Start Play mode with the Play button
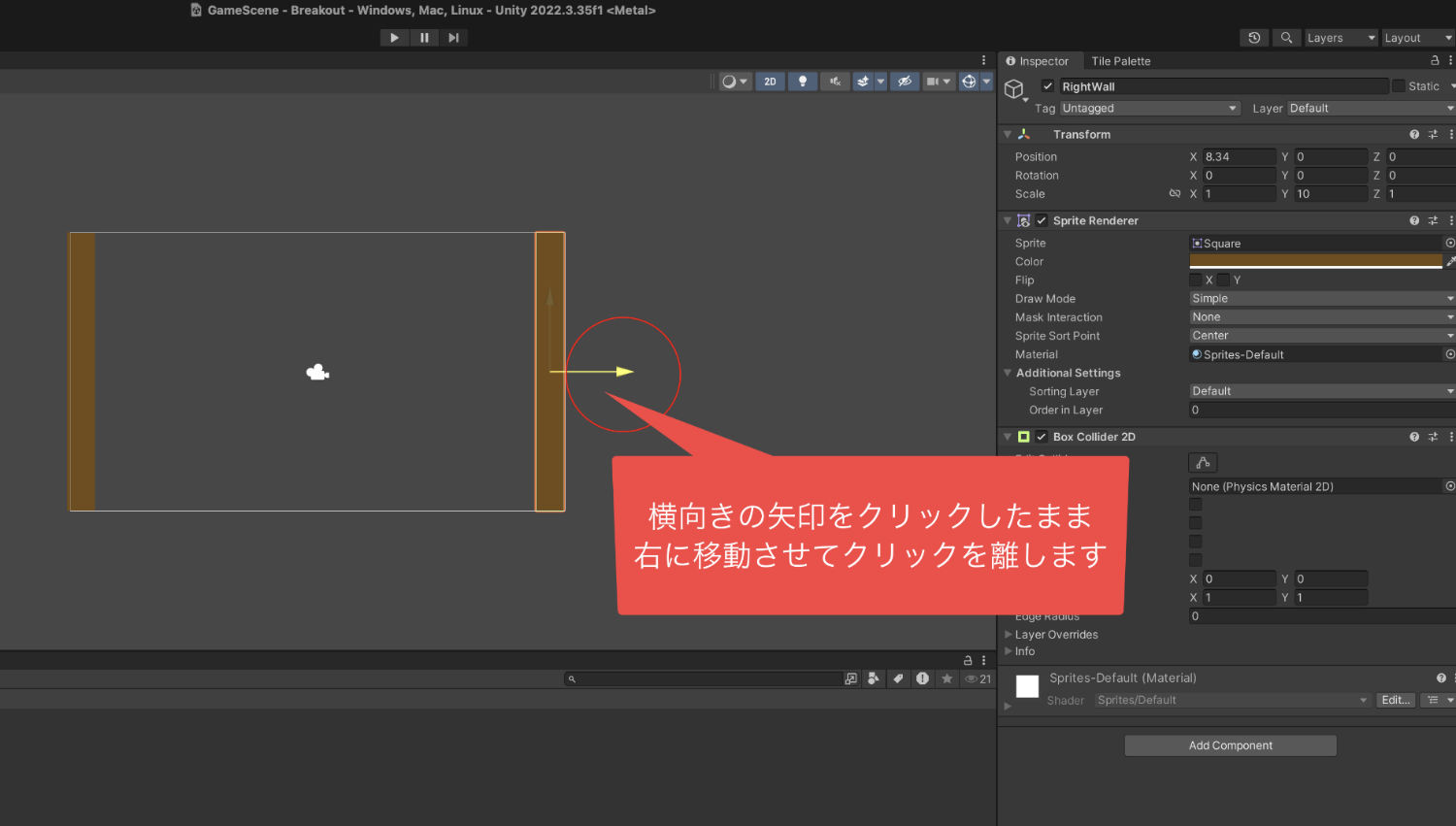 (x=394, y=38)
